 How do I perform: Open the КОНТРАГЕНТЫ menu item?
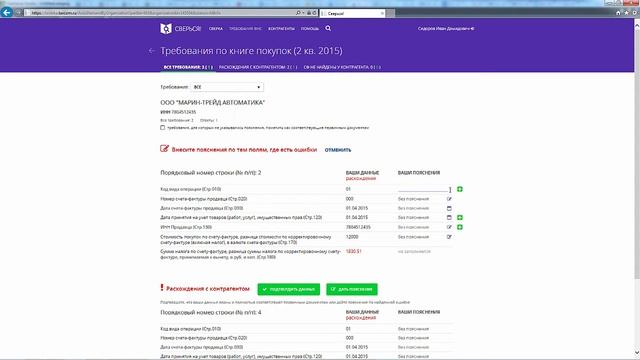pyautogui.click(x=281, y=29)
